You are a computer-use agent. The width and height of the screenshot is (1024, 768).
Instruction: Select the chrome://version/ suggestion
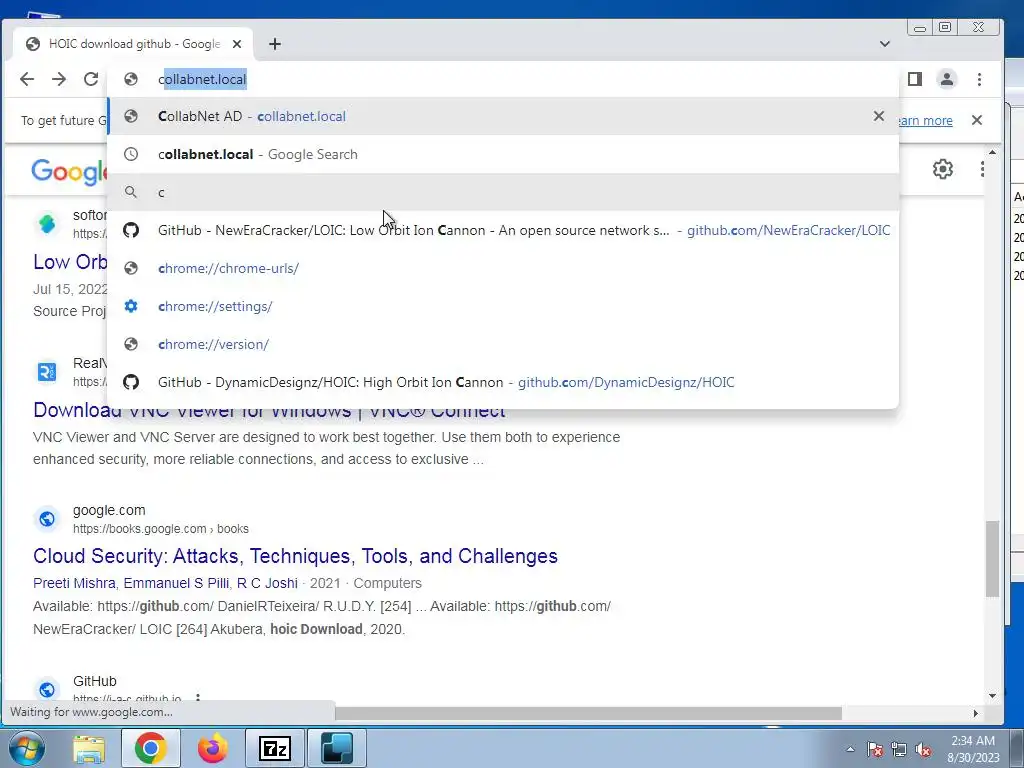pyautogui.click(x=503, y=344)
